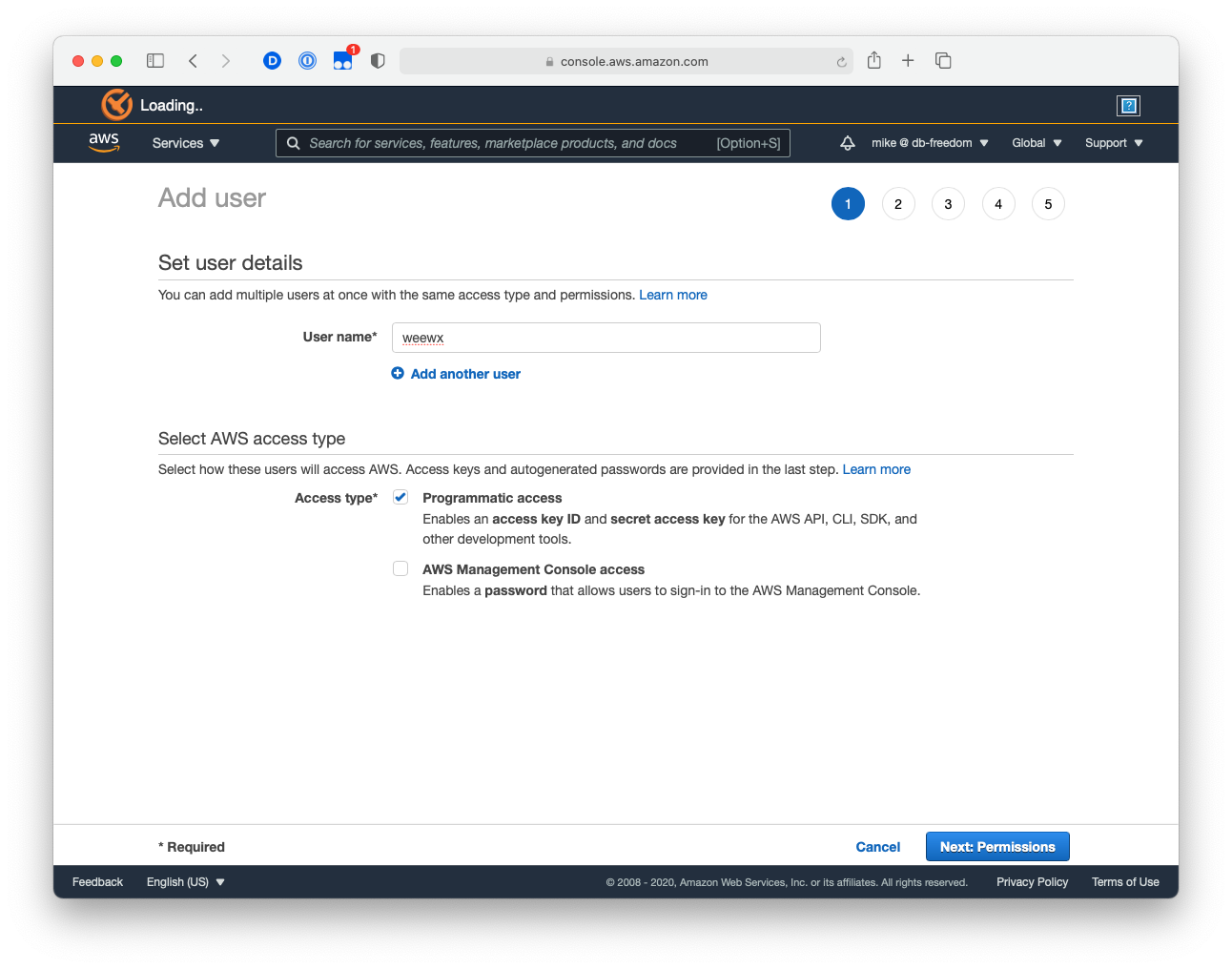Screen dimensions: 1232x969
Task: Open Learn more under Set user details
Action: pyautogui.click(x=673, y=295)
